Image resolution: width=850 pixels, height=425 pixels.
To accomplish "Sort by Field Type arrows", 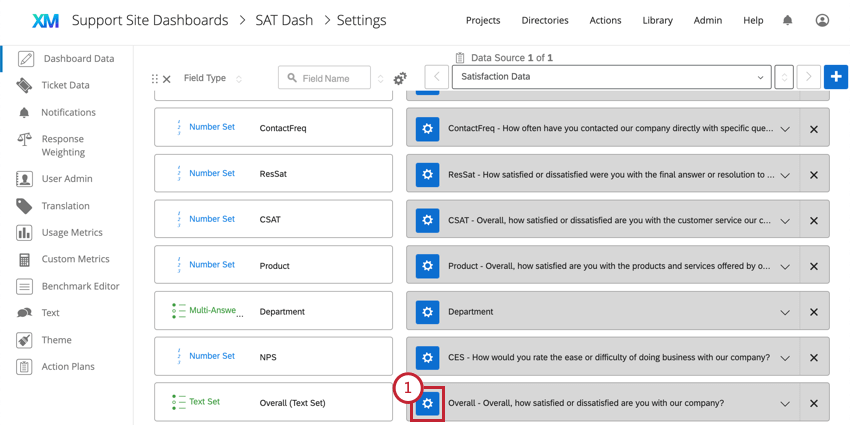I will (x=239, y=79).
